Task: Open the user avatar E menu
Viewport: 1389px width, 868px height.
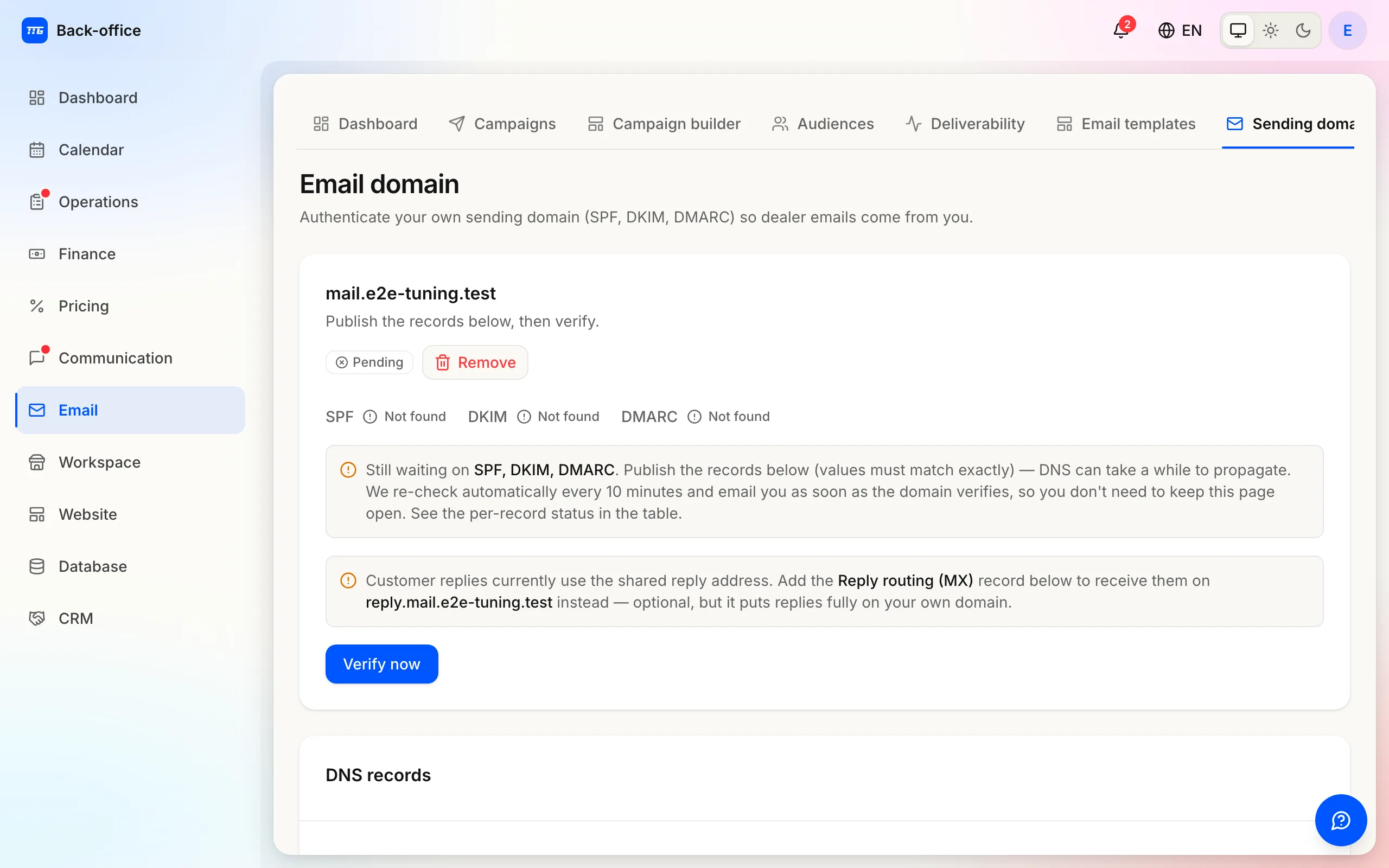Action: [1347, 30]
